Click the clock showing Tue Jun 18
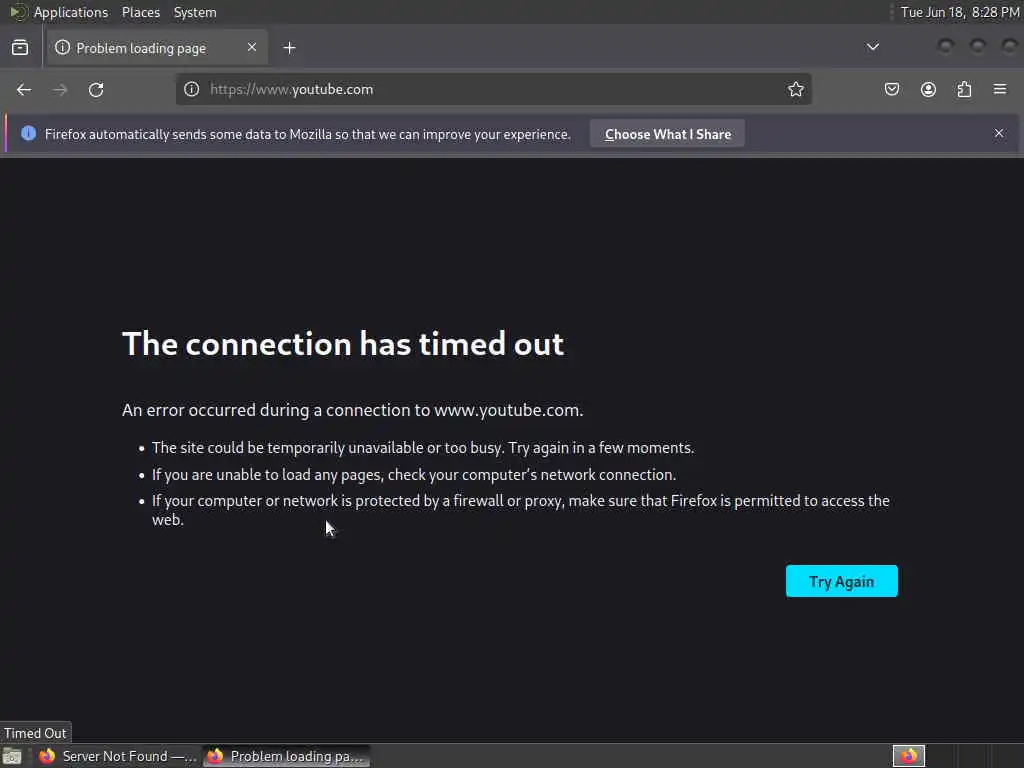The width and height of the screenshot is (1024, 768). coord(960,12)
